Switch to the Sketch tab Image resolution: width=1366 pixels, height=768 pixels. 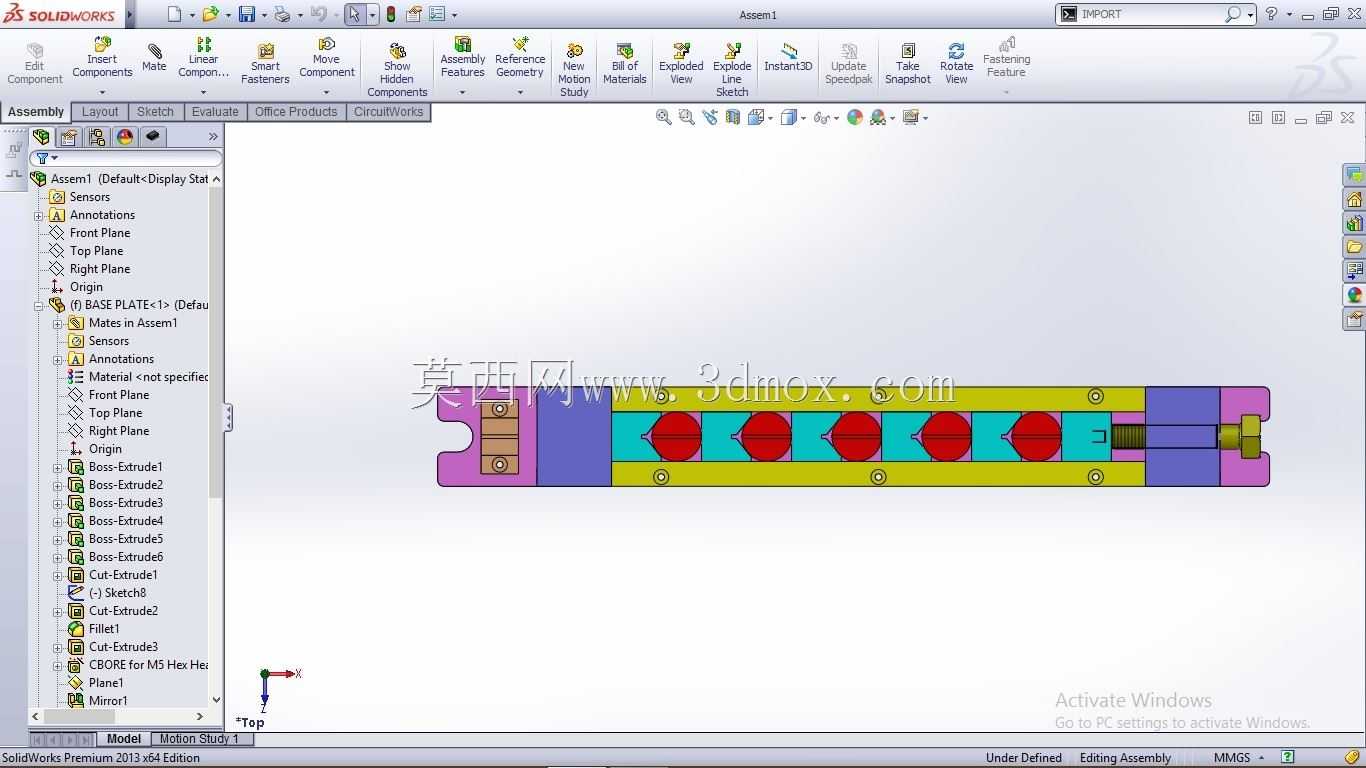click(155, 112)
